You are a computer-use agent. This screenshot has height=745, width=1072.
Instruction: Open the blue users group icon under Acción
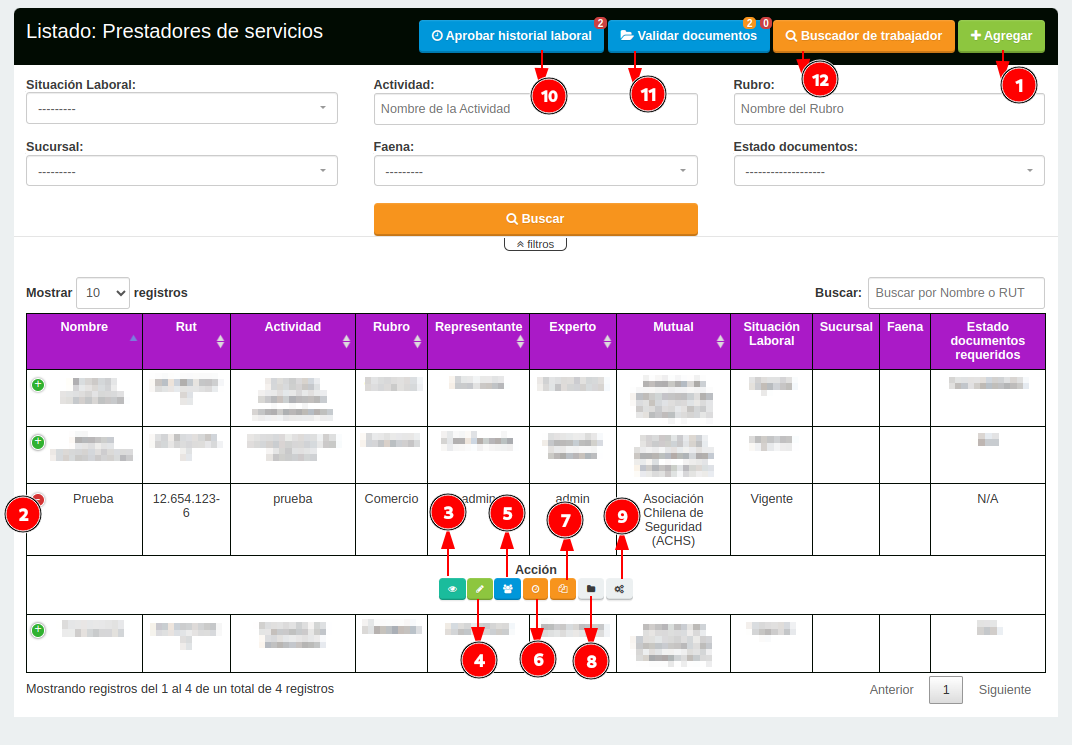[x=507, y=589]
